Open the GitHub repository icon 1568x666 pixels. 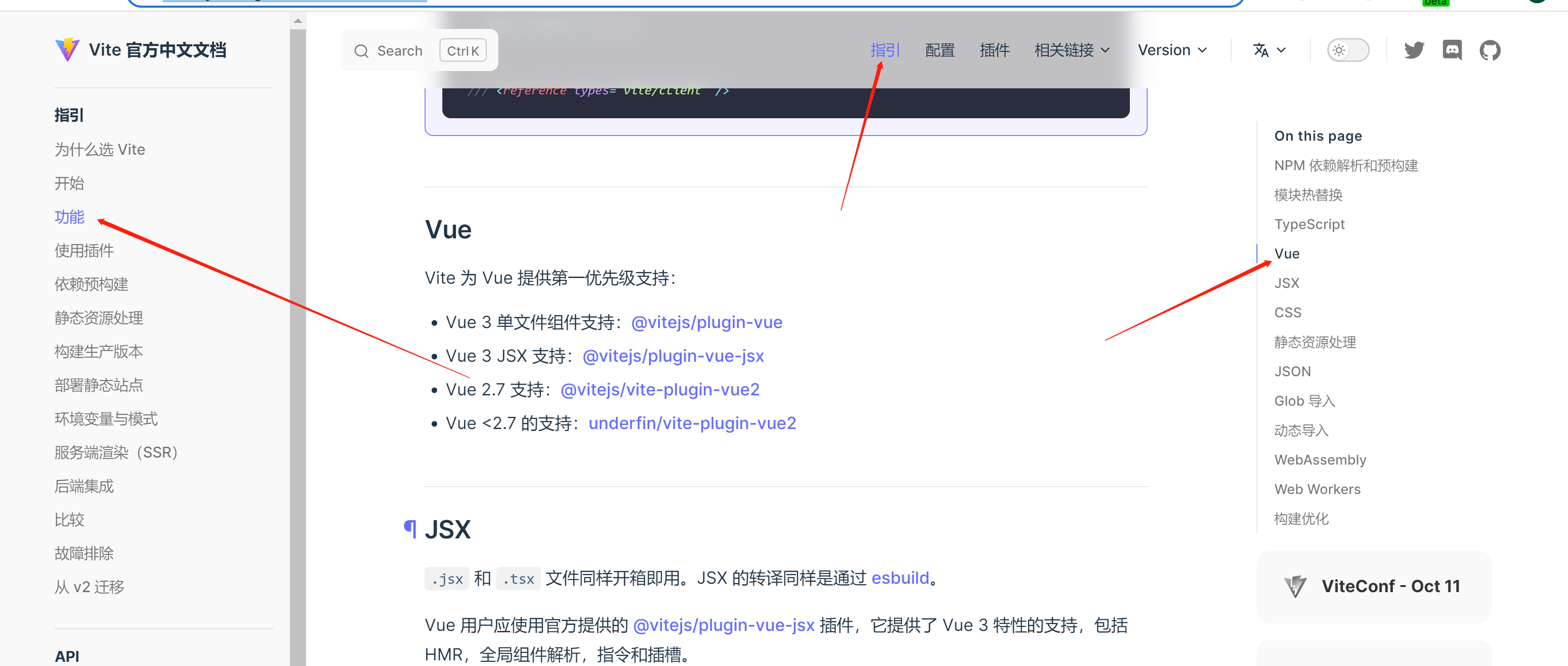tap(1490, 50)
